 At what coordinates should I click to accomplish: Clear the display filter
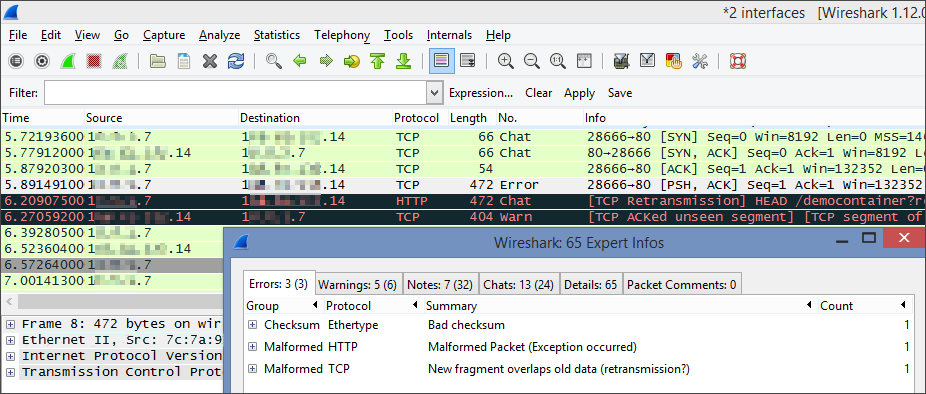click(539, 93)
